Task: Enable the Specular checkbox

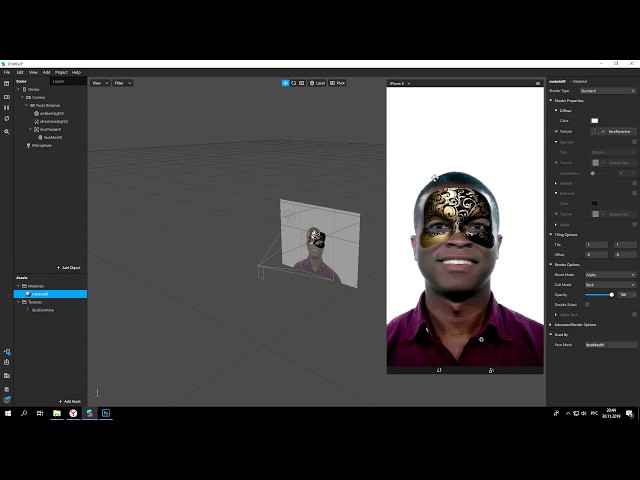Action: click(634, 142)
